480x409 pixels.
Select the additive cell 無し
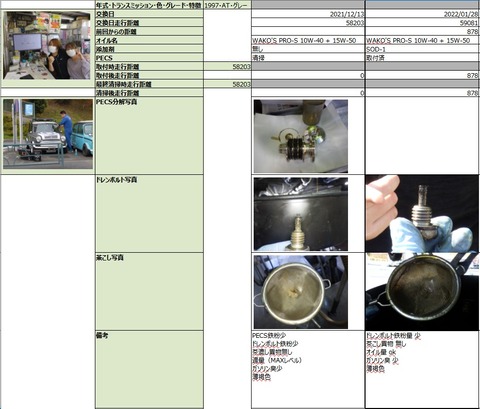coord(308,49)
